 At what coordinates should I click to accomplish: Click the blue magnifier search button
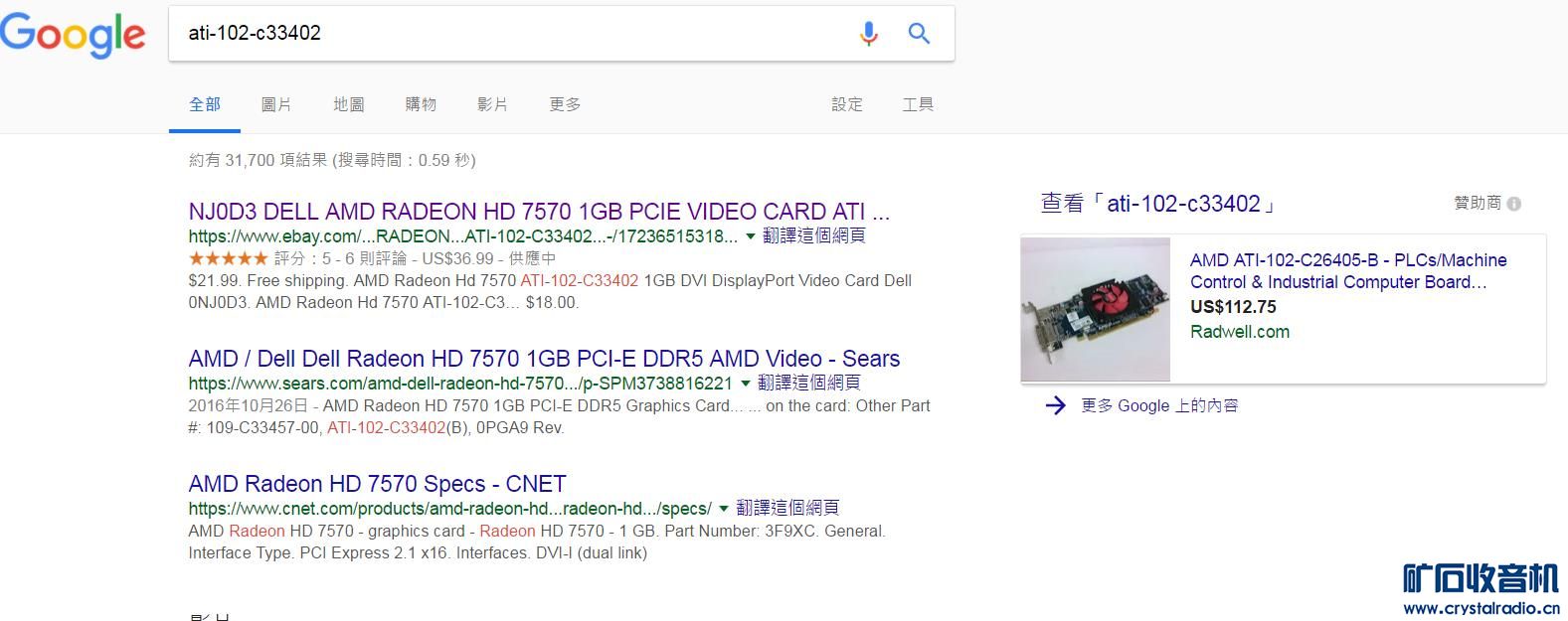(919, 34)
